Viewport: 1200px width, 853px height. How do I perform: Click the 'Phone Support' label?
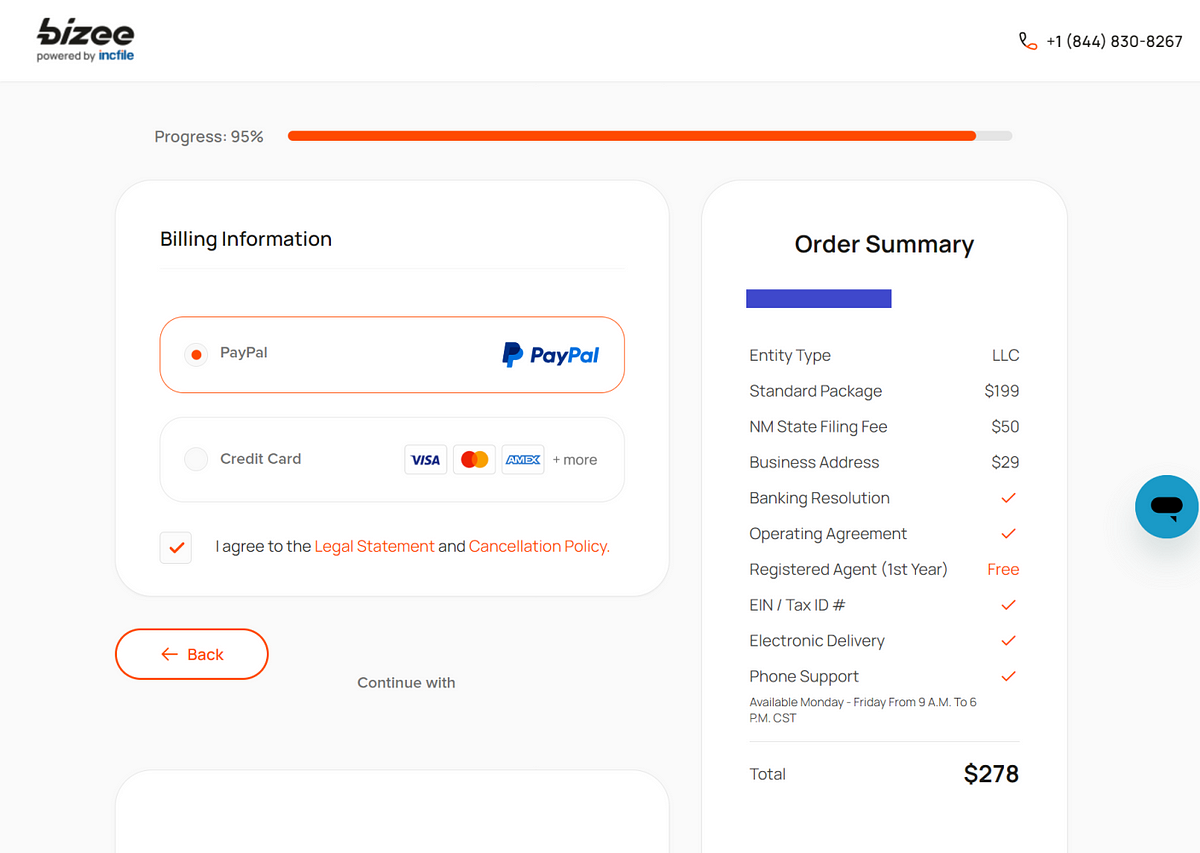click(804, 677)
